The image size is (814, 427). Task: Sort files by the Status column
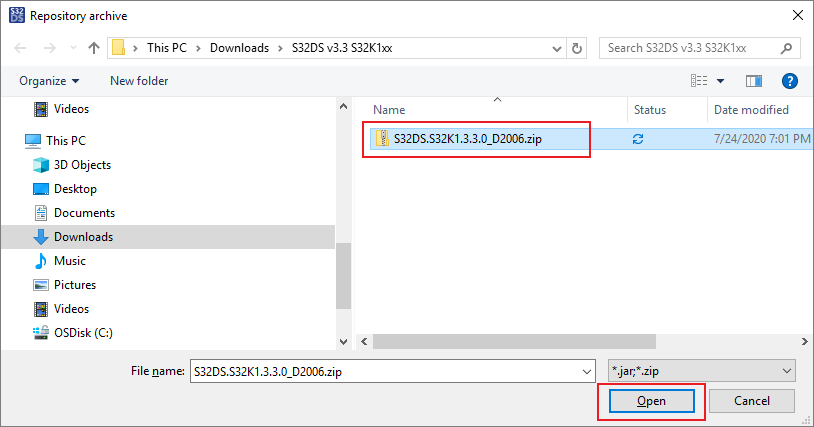pos(650,110)
